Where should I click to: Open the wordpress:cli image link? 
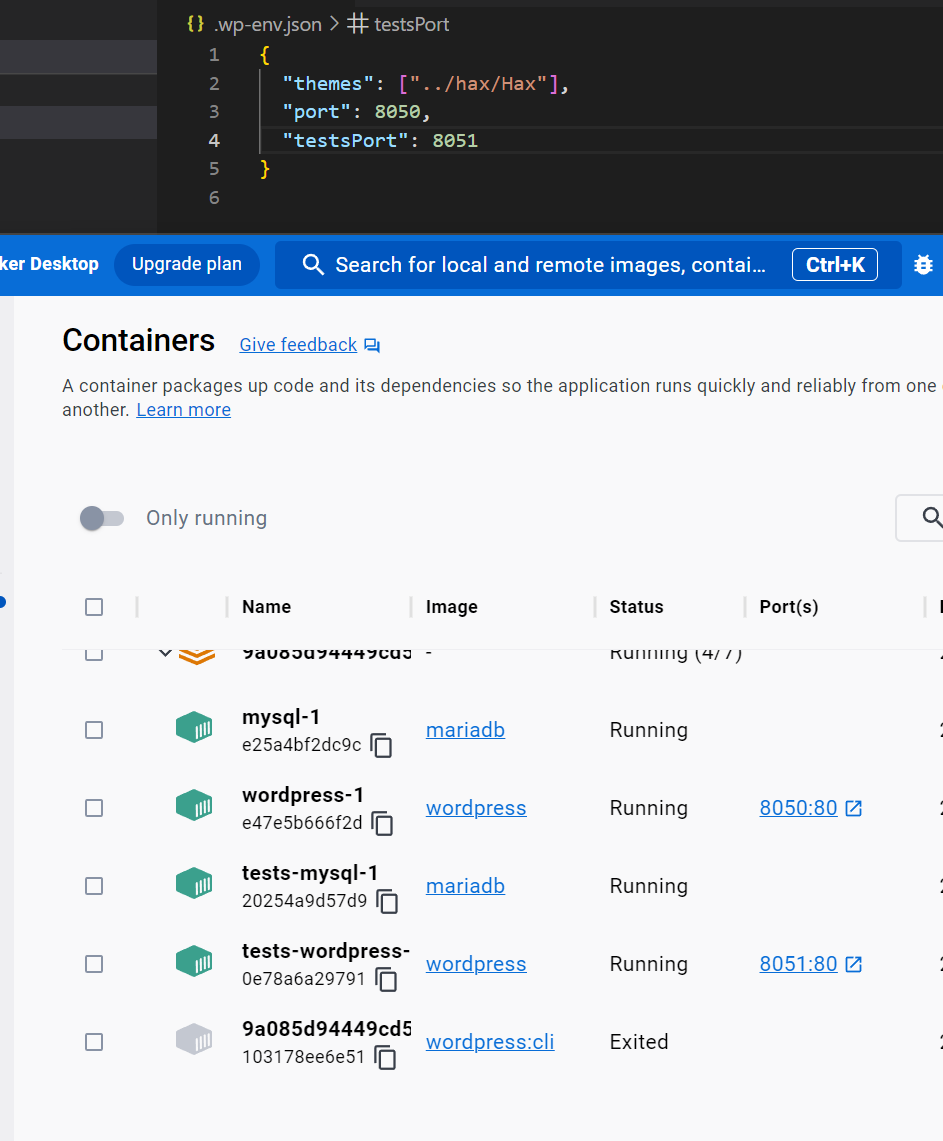click(490, 1041)
